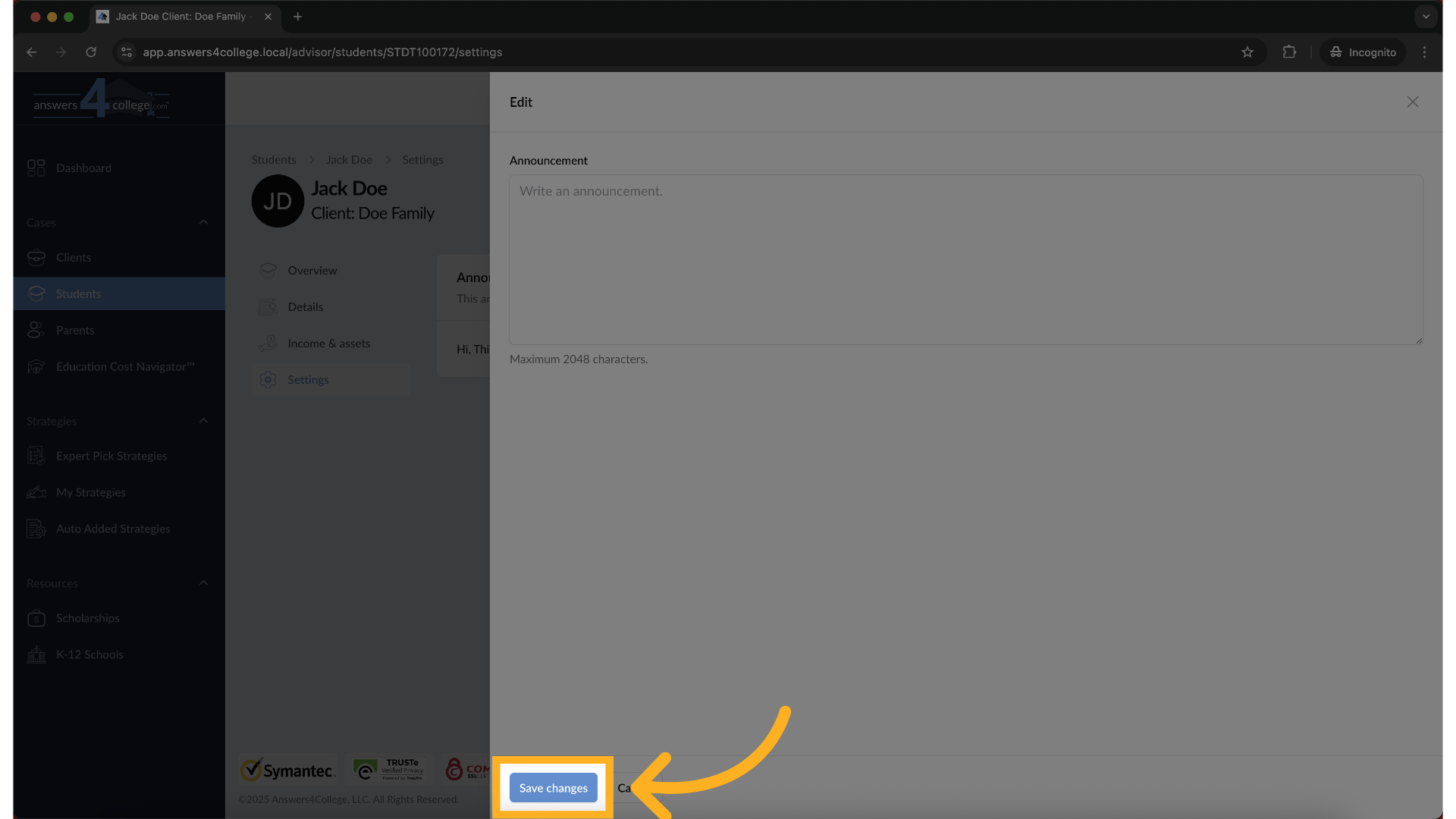Image resolution: width=1456 pixels, height=819 pixels.
Task: Collapse the Strategies sidebar section
Action: click(x=202, y=421)
